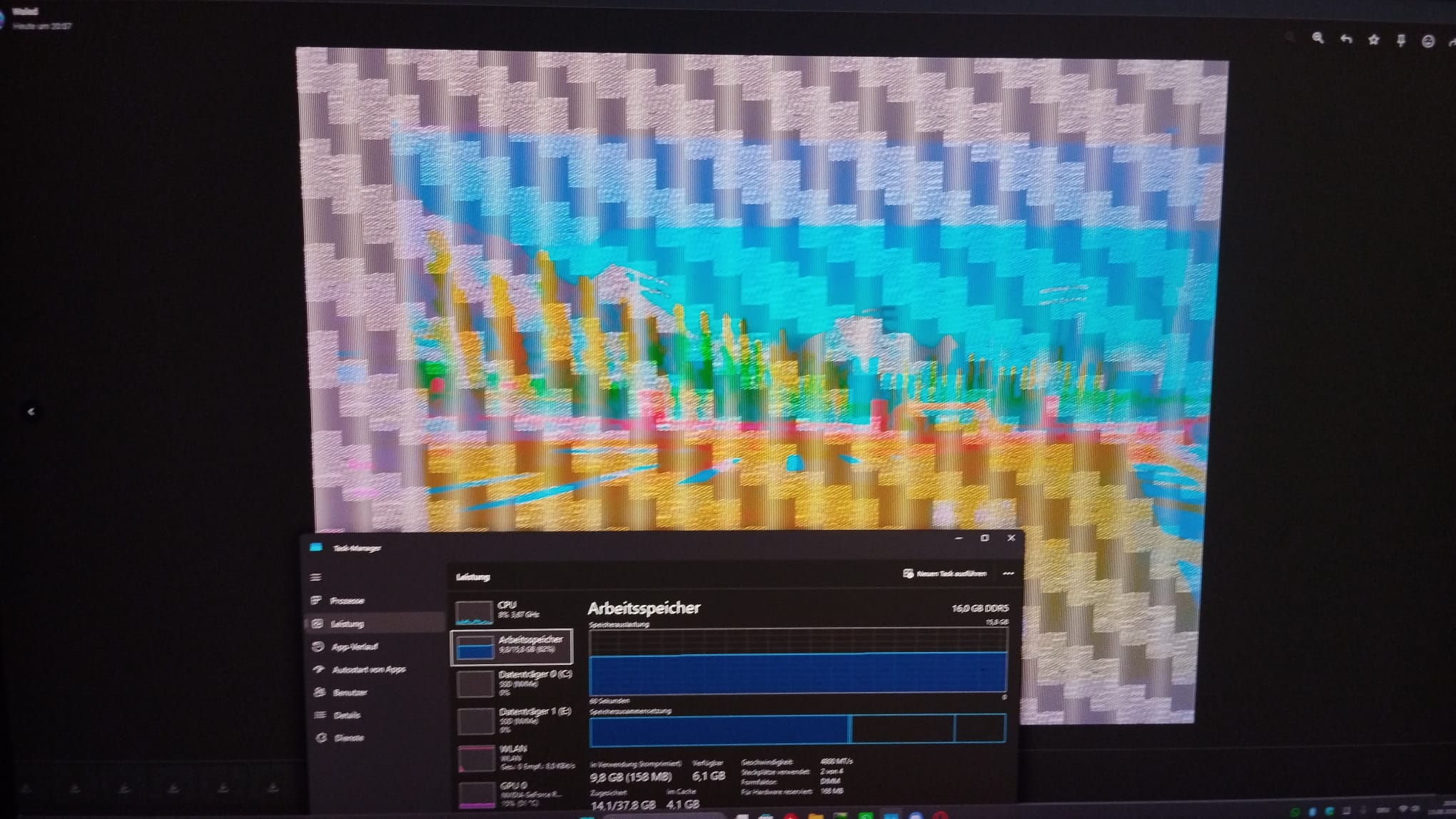Click the Autostart gauge icon
Viewport: 1456px width, 819px height.
coord(319,669)
